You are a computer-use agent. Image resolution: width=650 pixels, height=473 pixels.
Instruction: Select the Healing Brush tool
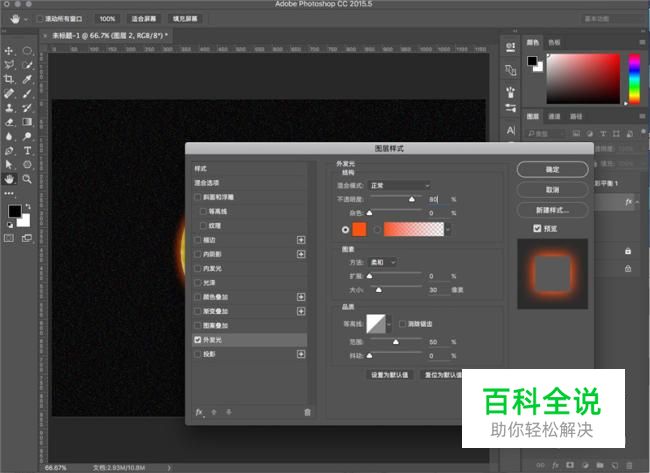tap(9, 94)
